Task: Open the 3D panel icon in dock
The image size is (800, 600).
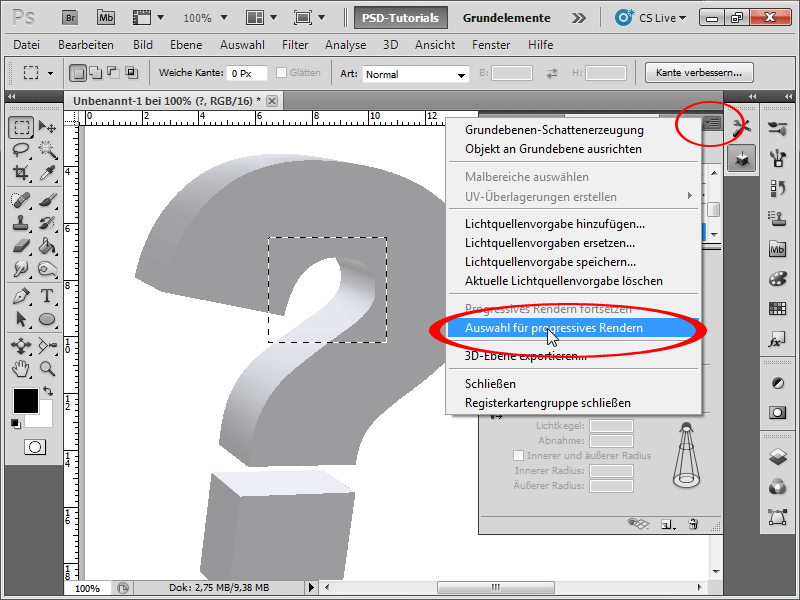Action: (741, 160)
